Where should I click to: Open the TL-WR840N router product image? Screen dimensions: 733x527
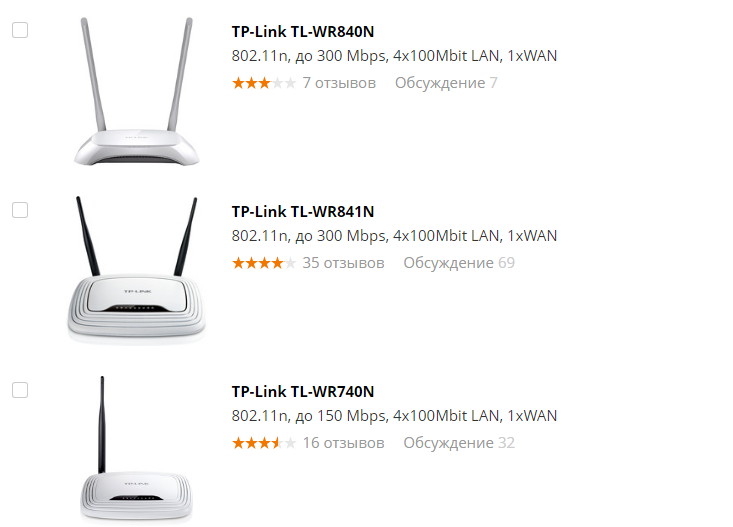[x=137, y=91]
